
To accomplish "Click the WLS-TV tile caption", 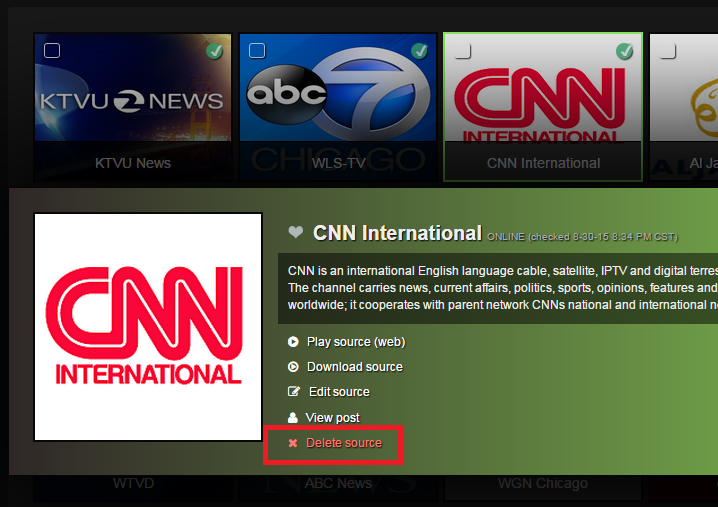I will [x=338, y=163].
